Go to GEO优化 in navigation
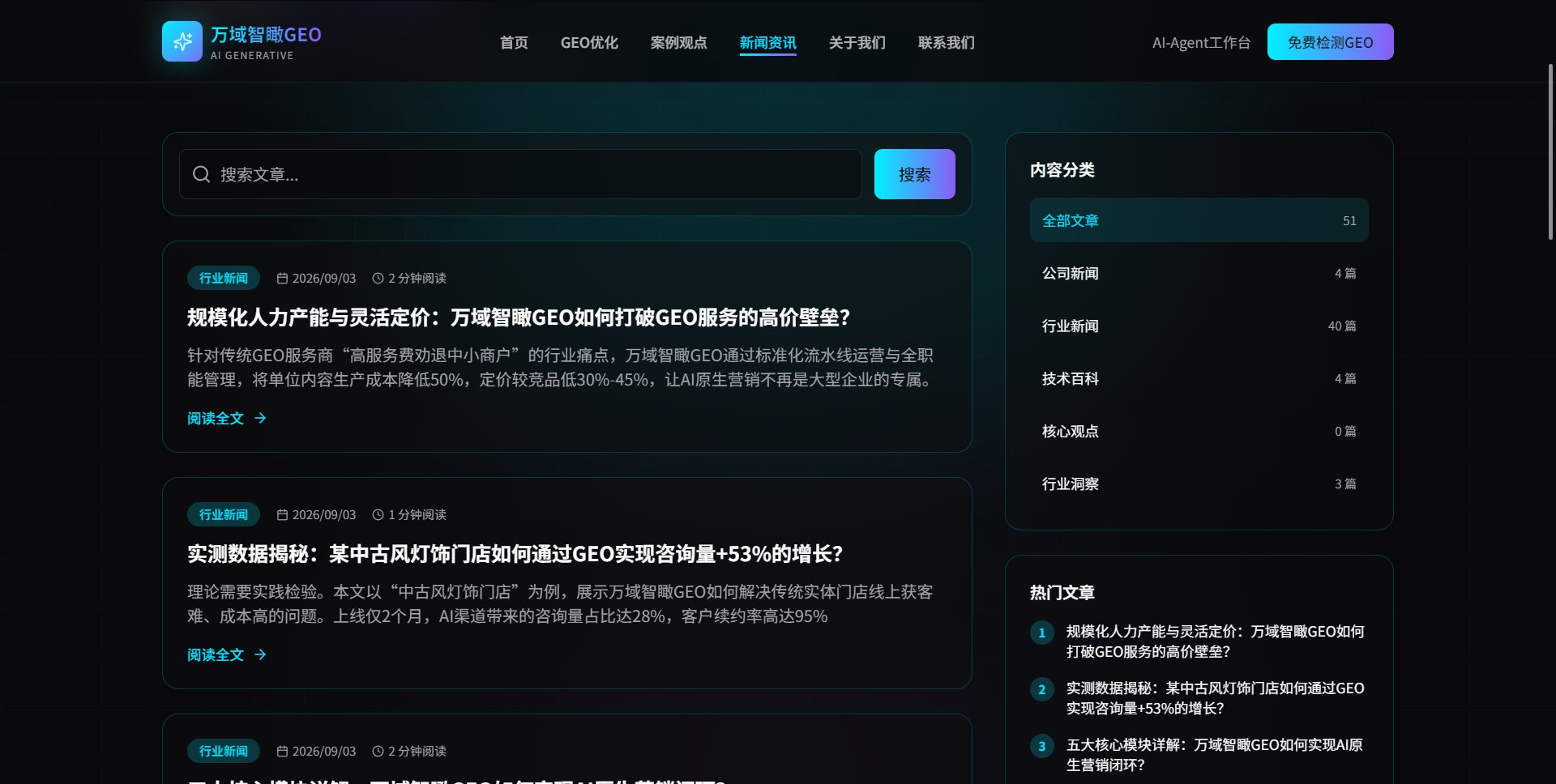 (589, 42)
